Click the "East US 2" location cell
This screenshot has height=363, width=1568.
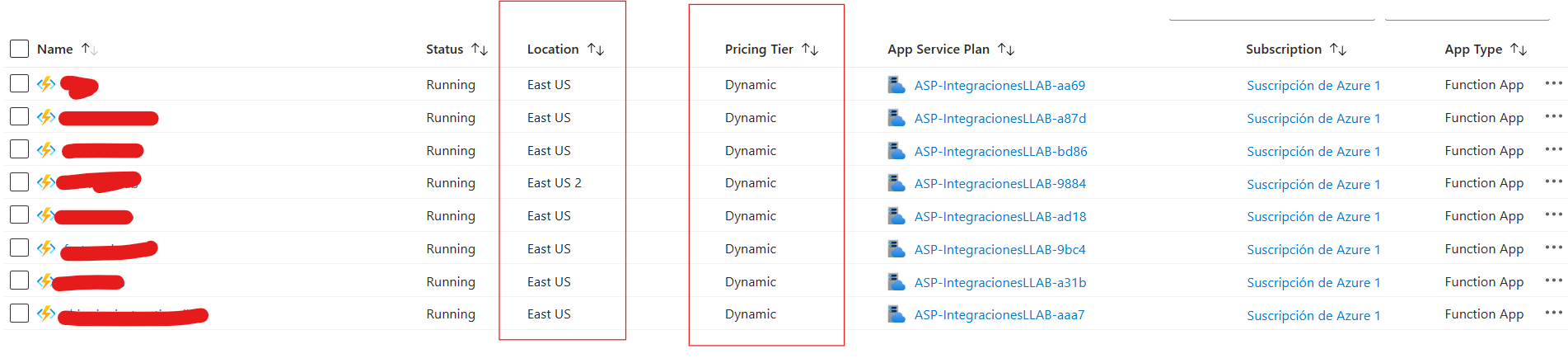click(555, 182)
